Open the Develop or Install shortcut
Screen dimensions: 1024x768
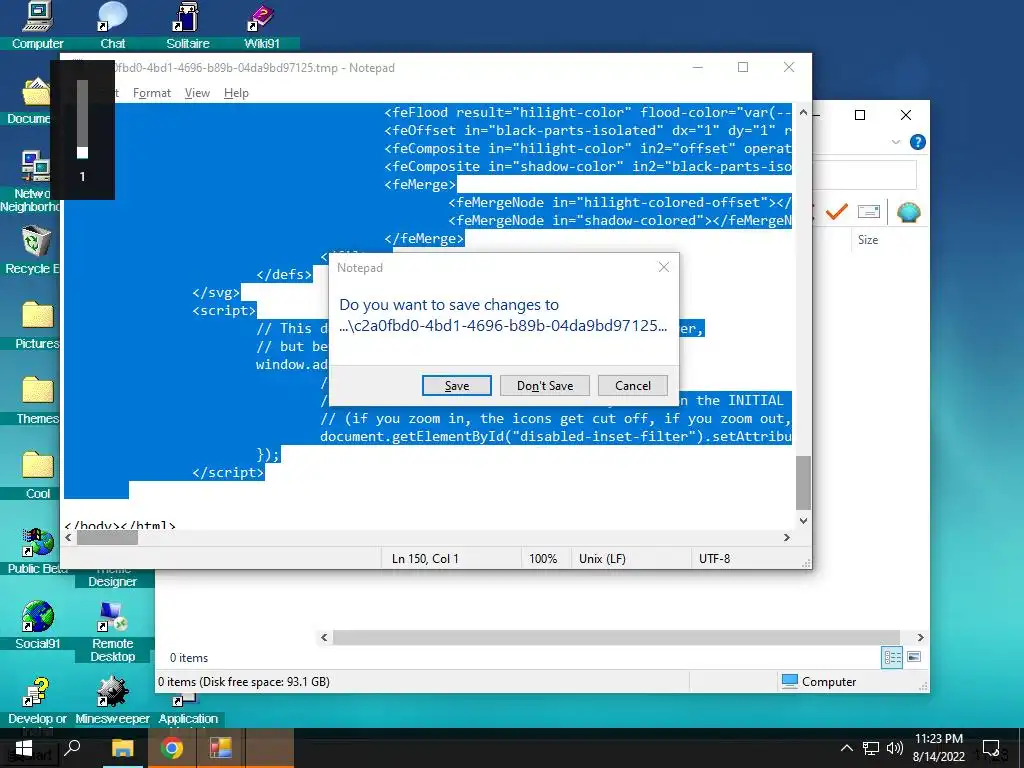click(x=37, y=700)
